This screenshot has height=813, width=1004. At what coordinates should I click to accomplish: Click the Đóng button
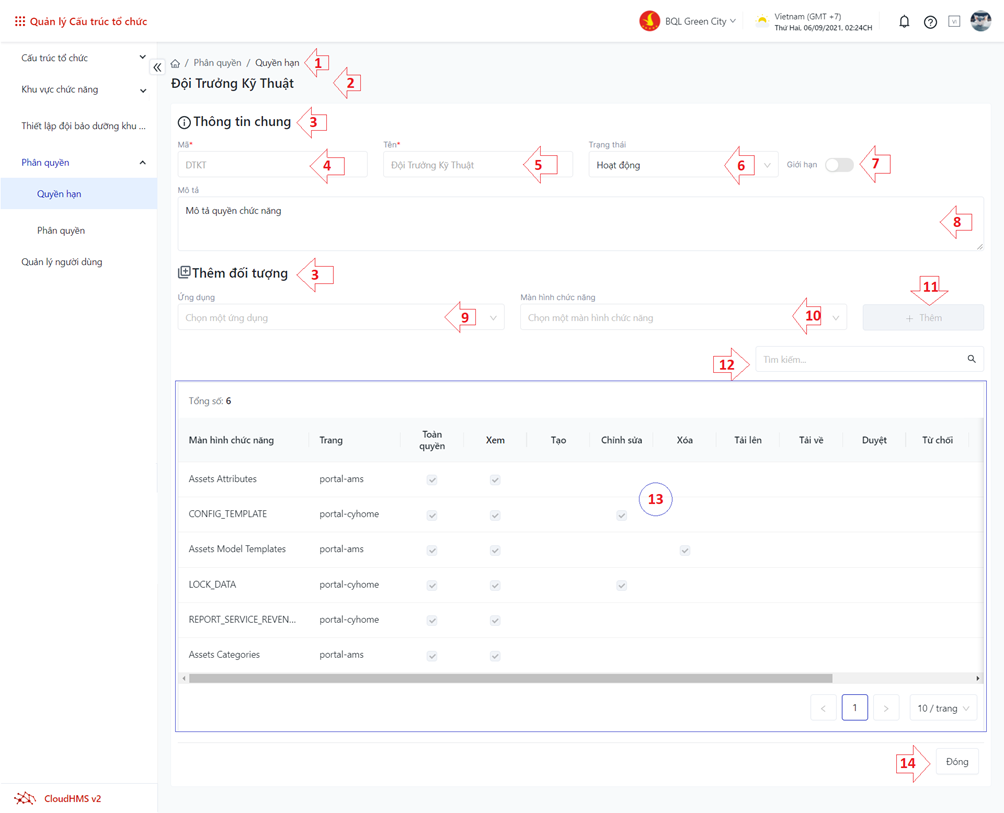pyautogui.click(x=956, y=762)
